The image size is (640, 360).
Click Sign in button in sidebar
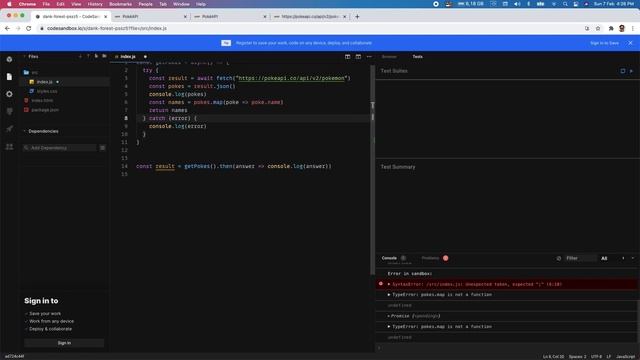click(x=64, y=343)
